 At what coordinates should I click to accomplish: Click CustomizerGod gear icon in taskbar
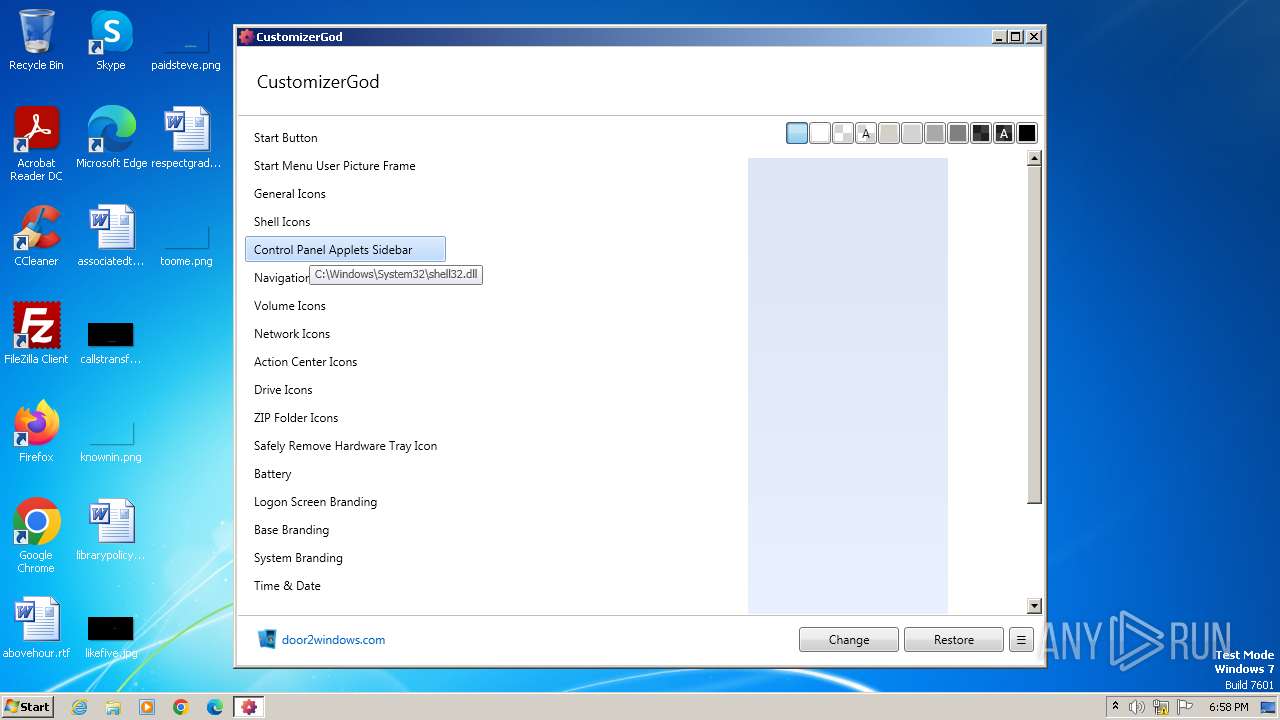click(249, 707)
